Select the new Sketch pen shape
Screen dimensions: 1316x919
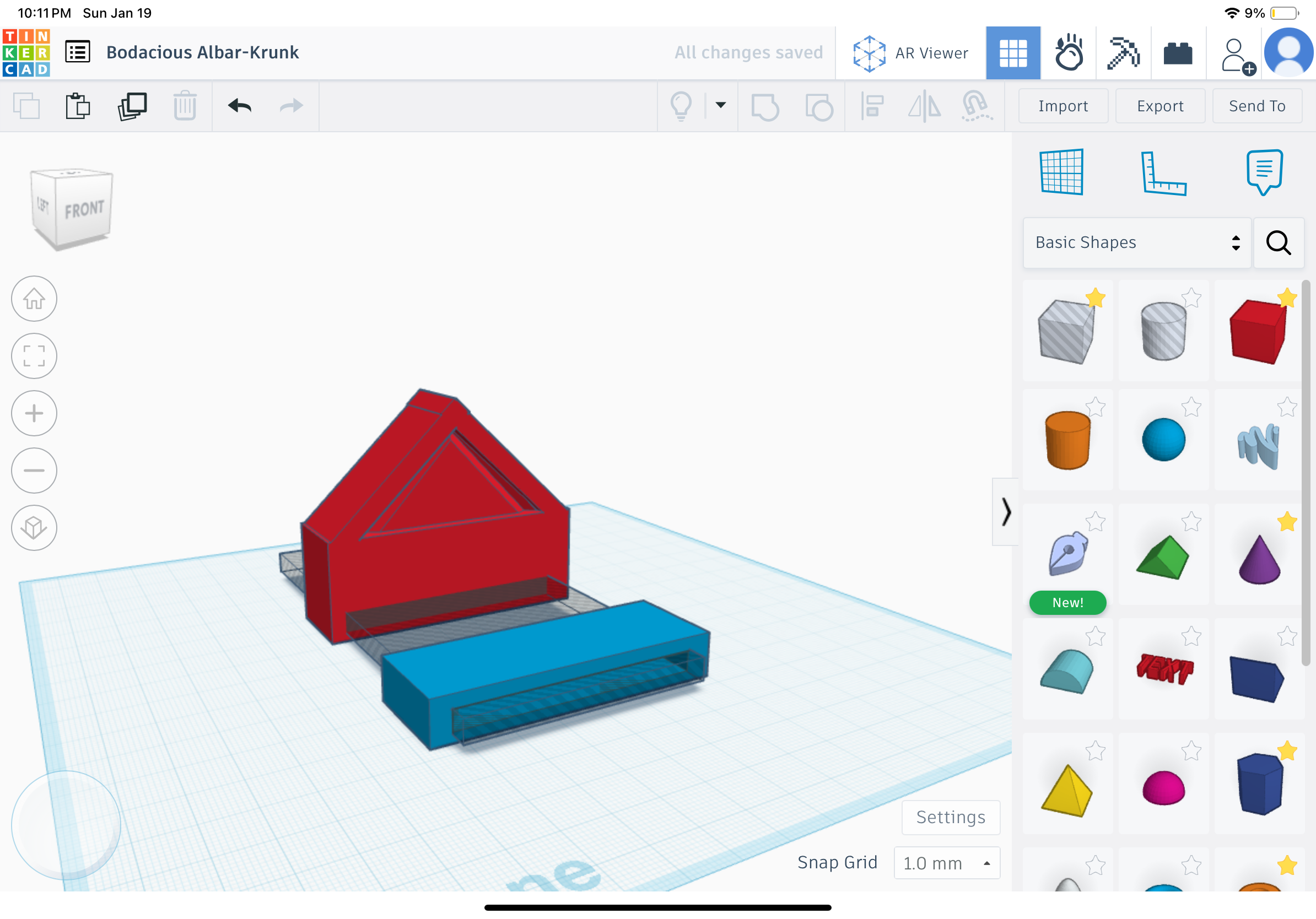1068,554
